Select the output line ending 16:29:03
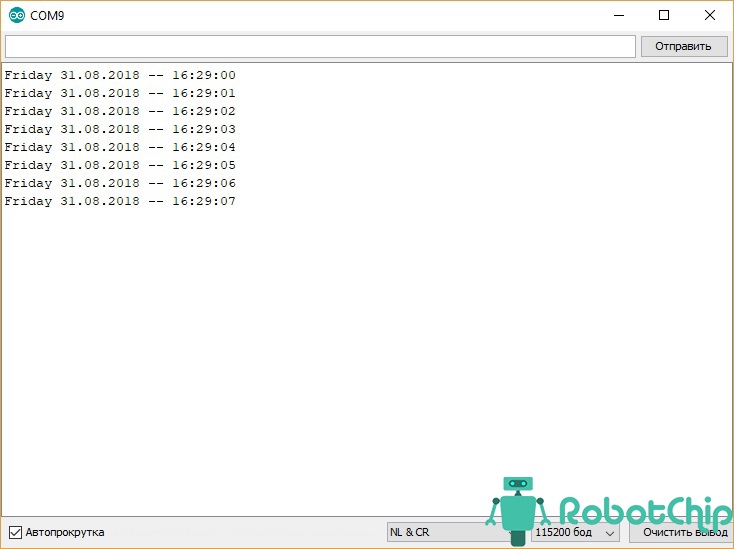Viewport: 734px width, 549px height. tap(120, 129)
